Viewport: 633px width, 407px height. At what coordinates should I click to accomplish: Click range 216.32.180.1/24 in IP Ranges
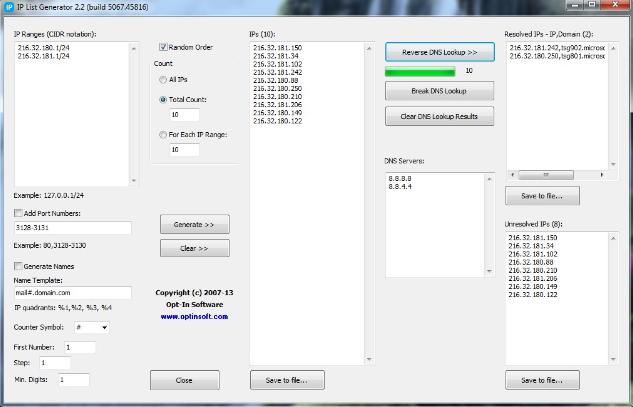pos(43,48)
